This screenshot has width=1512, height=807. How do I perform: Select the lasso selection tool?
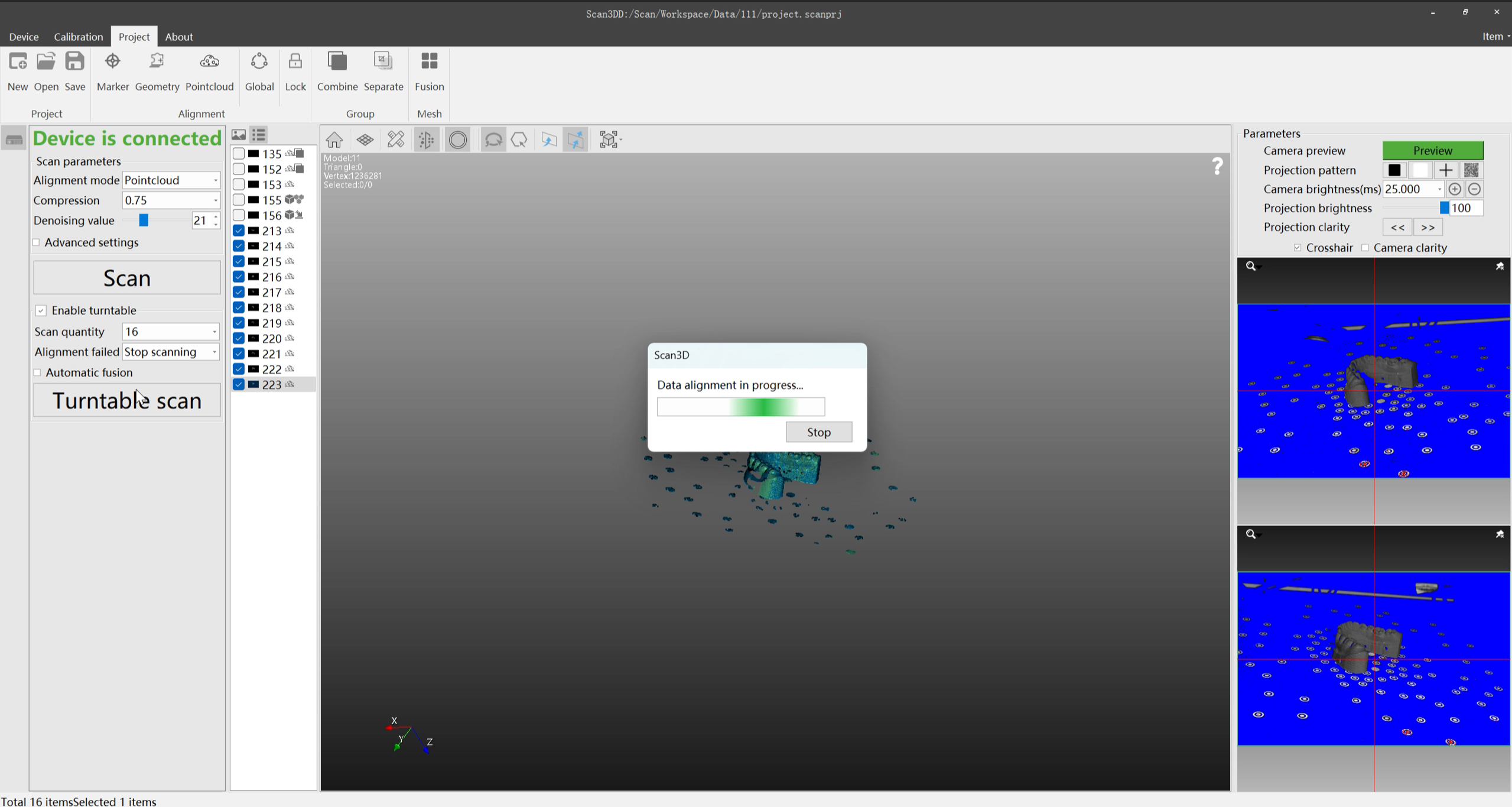click(493, 140)
